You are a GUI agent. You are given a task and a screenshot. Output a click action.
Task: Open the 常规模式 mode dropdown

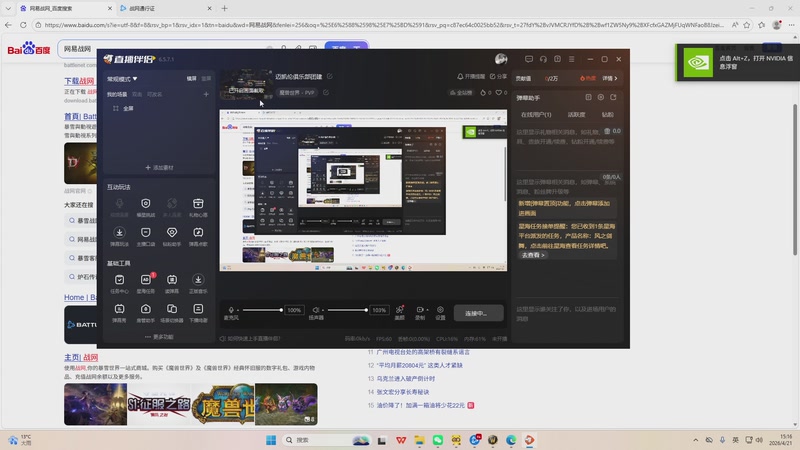point(122,79)
